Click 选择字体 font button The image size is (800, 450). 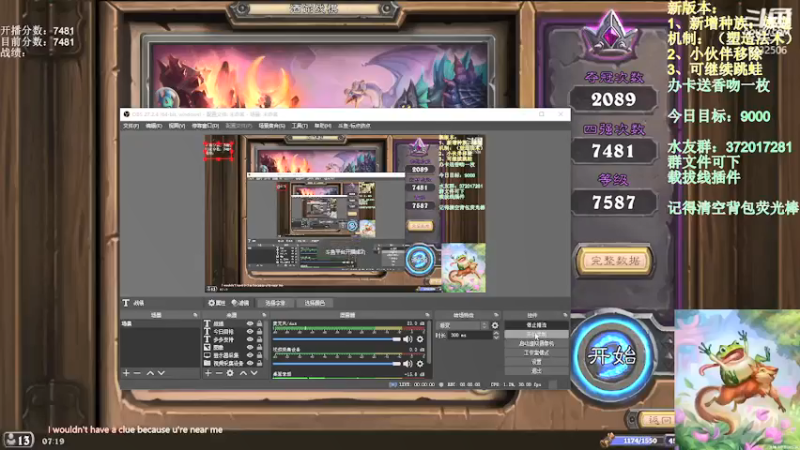275,303
